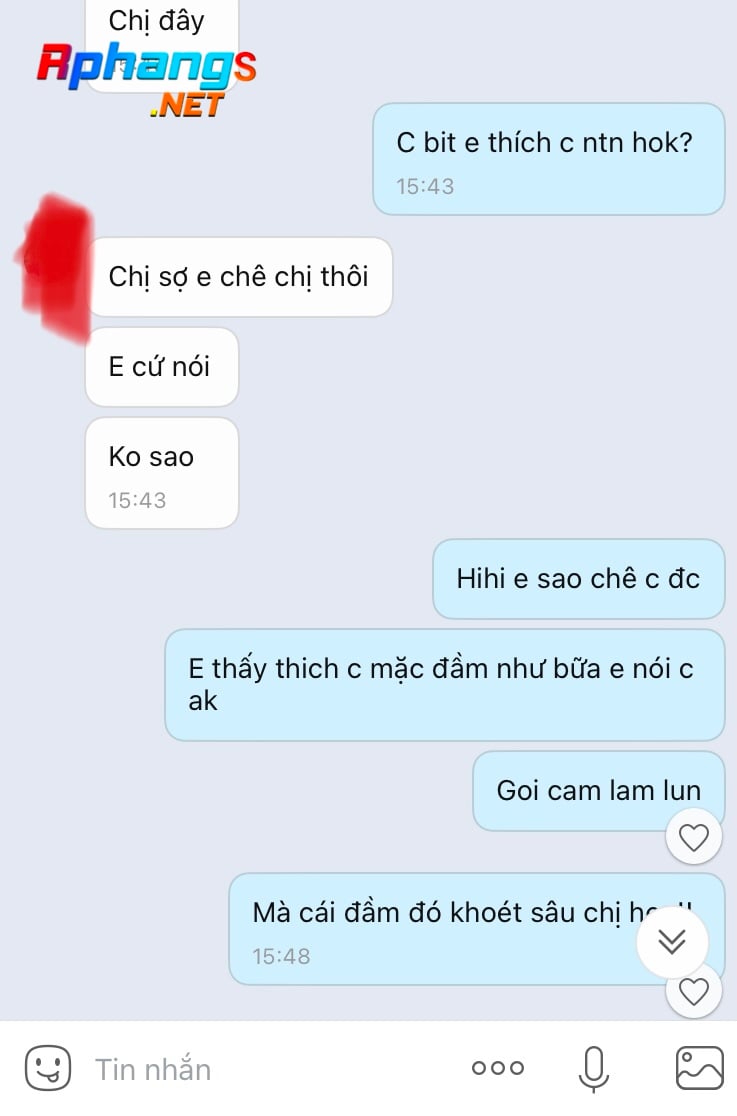Tap the "Ko sao" message bubble
Viewport: 737px width, 1116px height.
(x=162, y=473)
